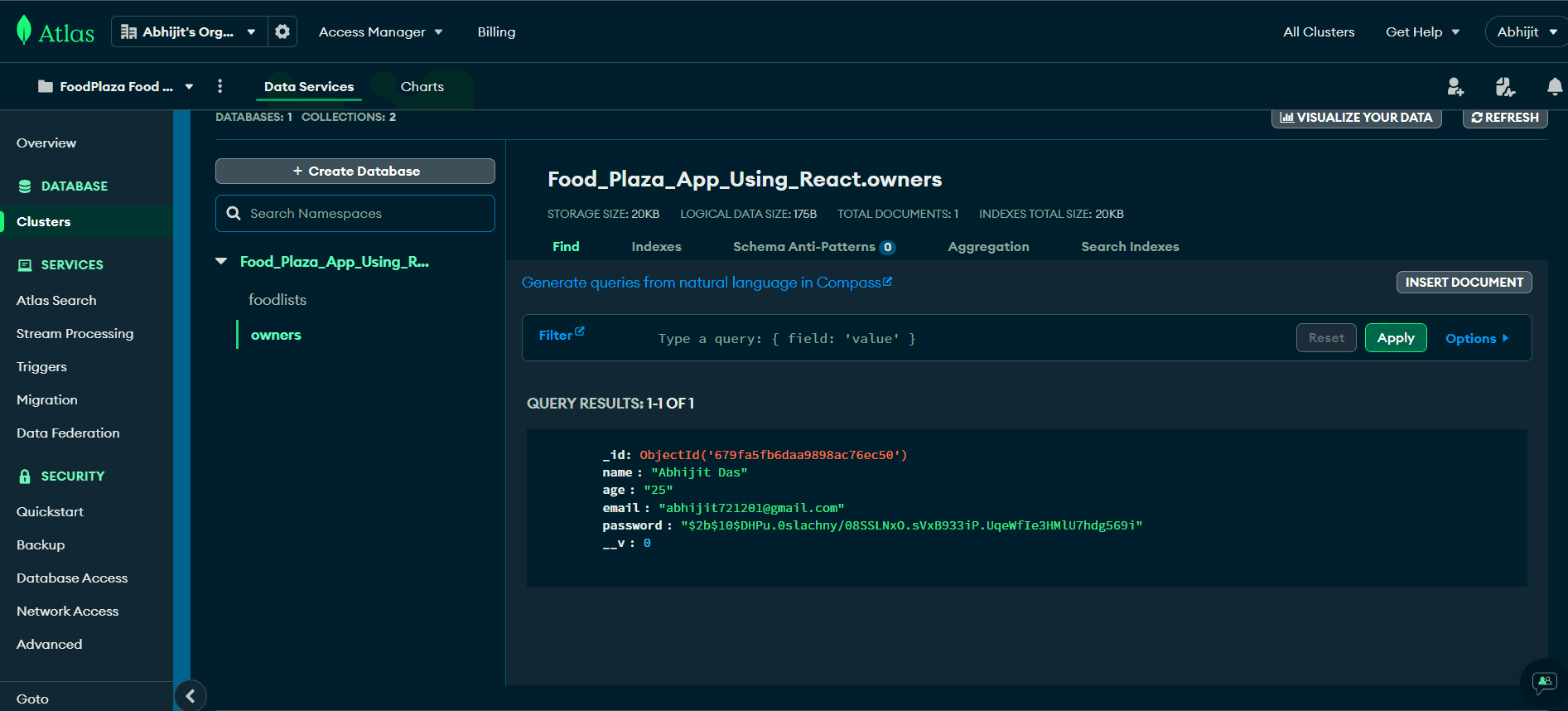
Task: Click the ObjectId value of the document
Action: pyautogui.click(x=774, y=455)
